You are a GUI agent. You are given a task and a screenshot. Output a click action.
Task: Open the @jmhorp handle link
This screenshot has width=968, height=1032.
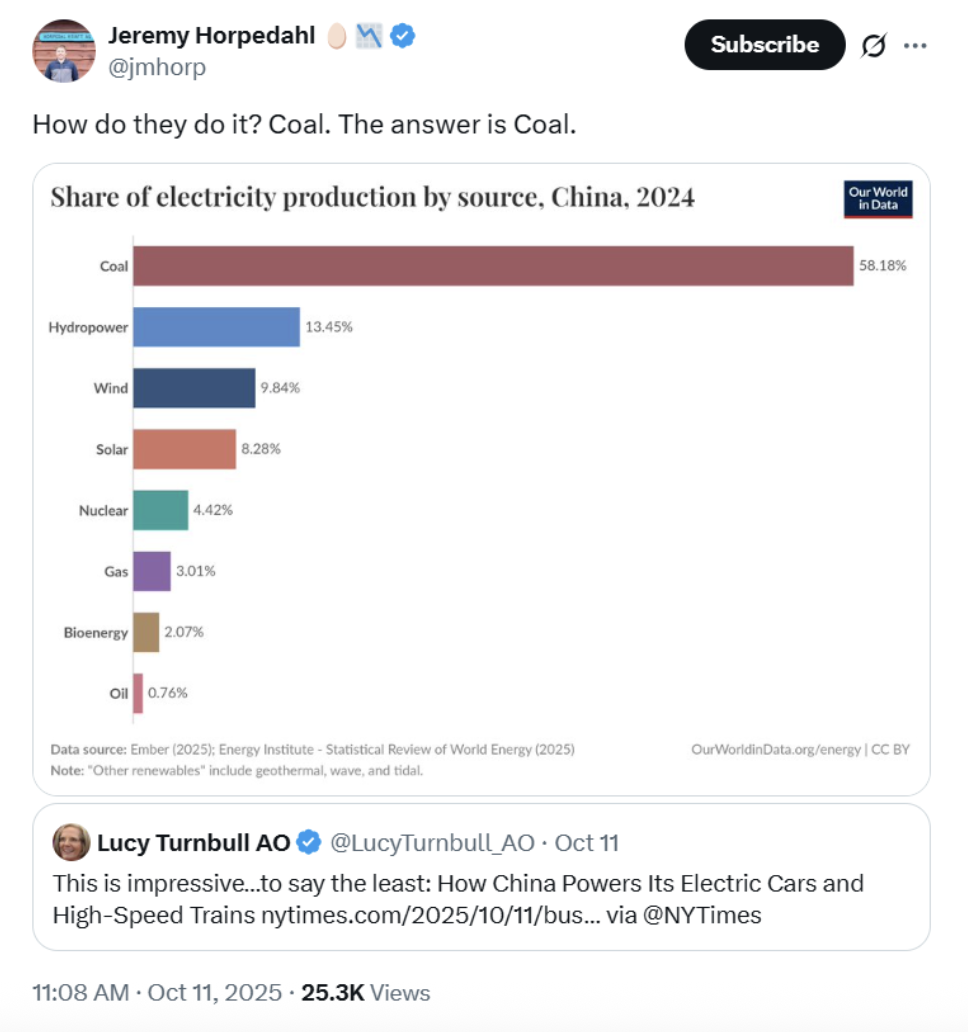[157, 67]
